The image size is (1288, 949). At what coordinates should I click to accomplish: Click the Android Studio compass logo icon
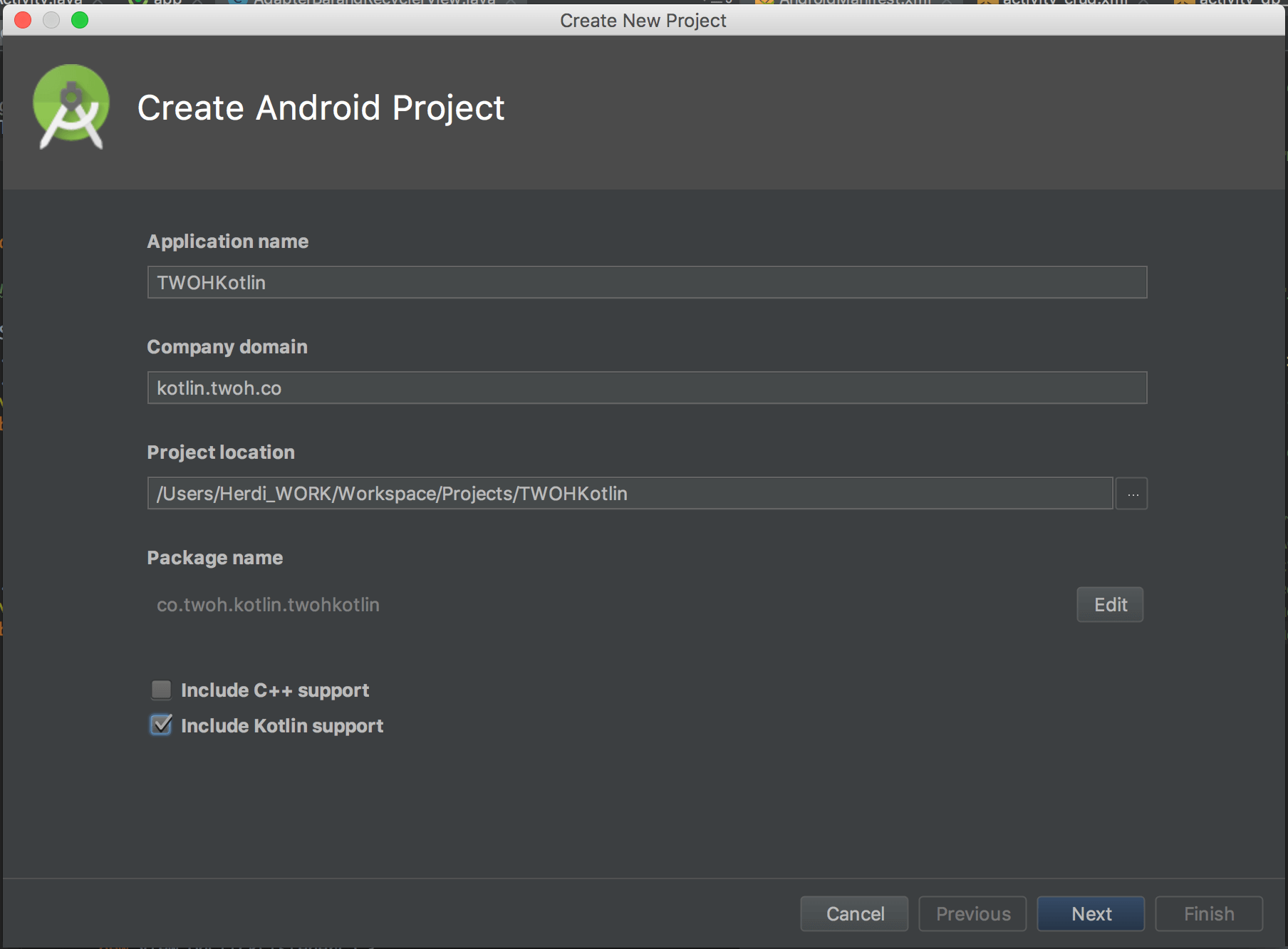pyautogui.click(x=71, y=105)
